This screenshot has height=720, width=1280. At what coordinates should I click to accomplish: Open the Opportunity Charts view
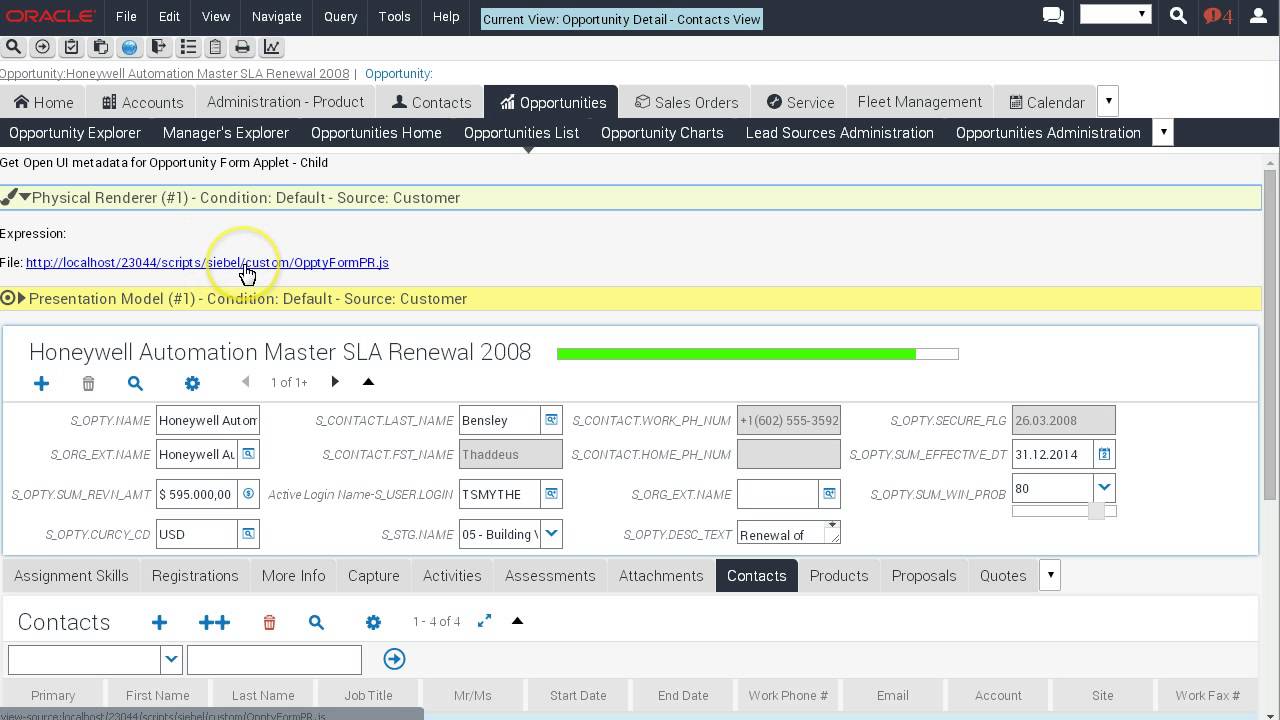coord(662,132)
